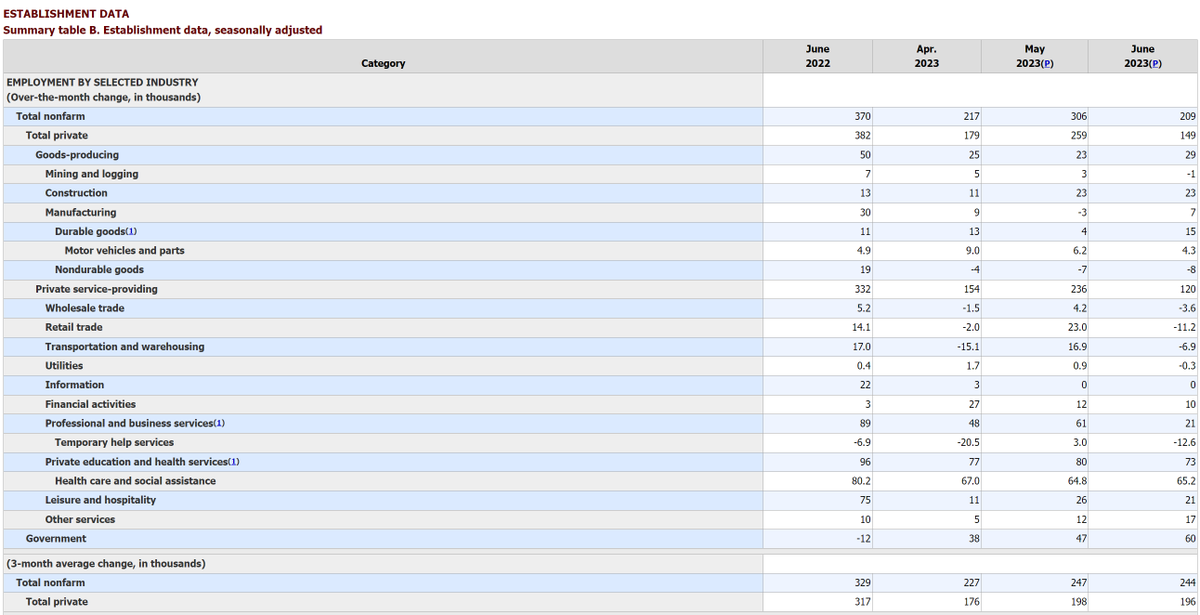
Task: Click Health care June 2022 value 80.2
Action: pyautogui.click(x=860, y=481)
